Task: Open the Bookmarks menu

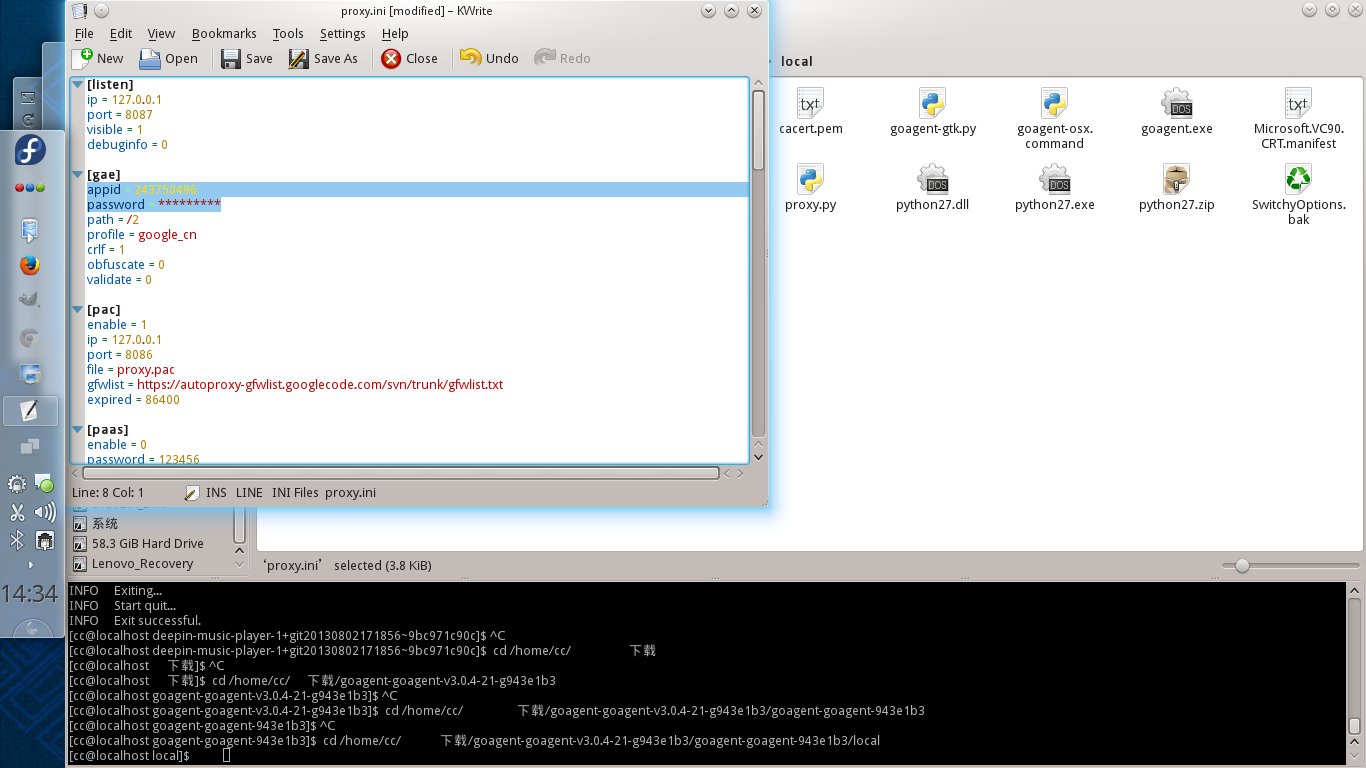Action: click(223, 33)
